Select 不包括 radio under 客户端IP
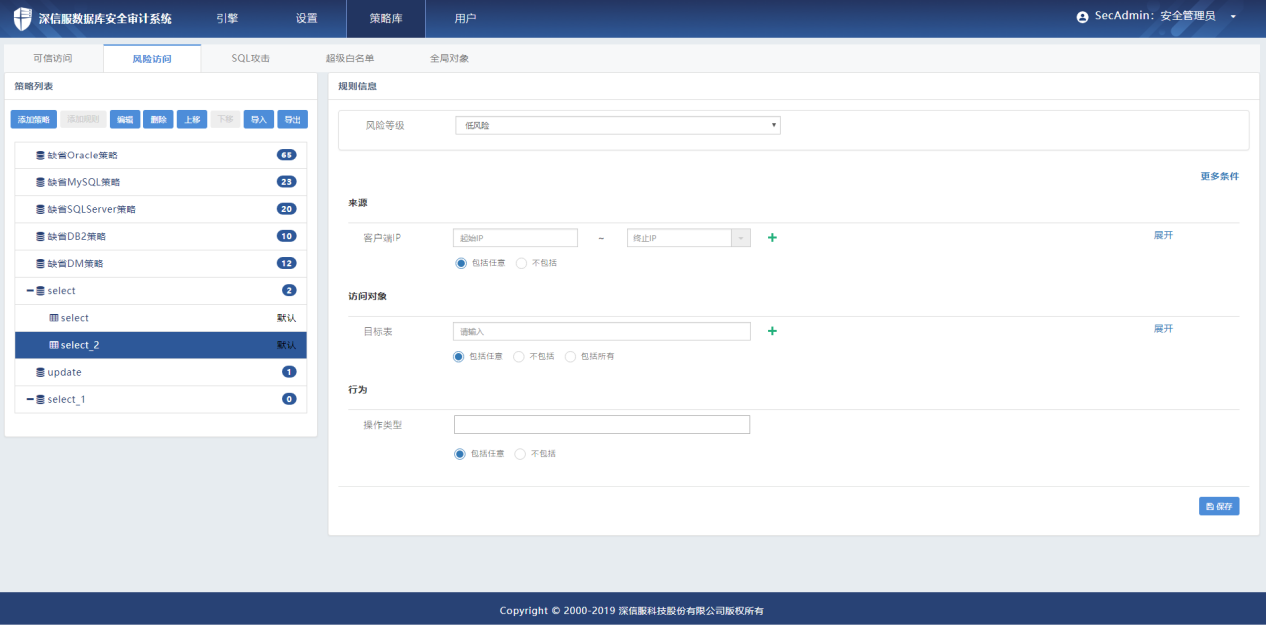1266x626 pixels. pos(521,263)
